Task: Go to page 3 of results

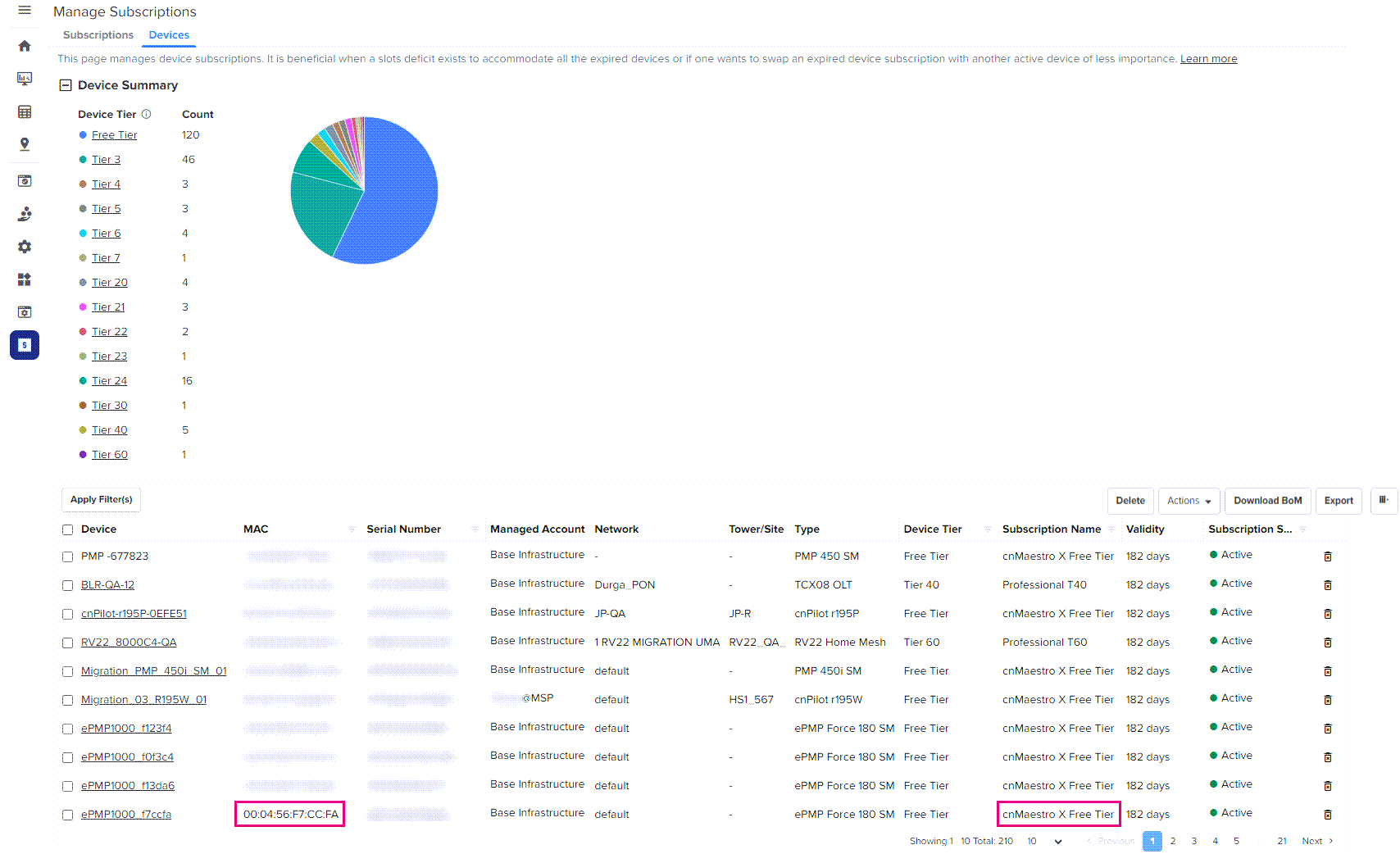Action: click(1194, 841)
